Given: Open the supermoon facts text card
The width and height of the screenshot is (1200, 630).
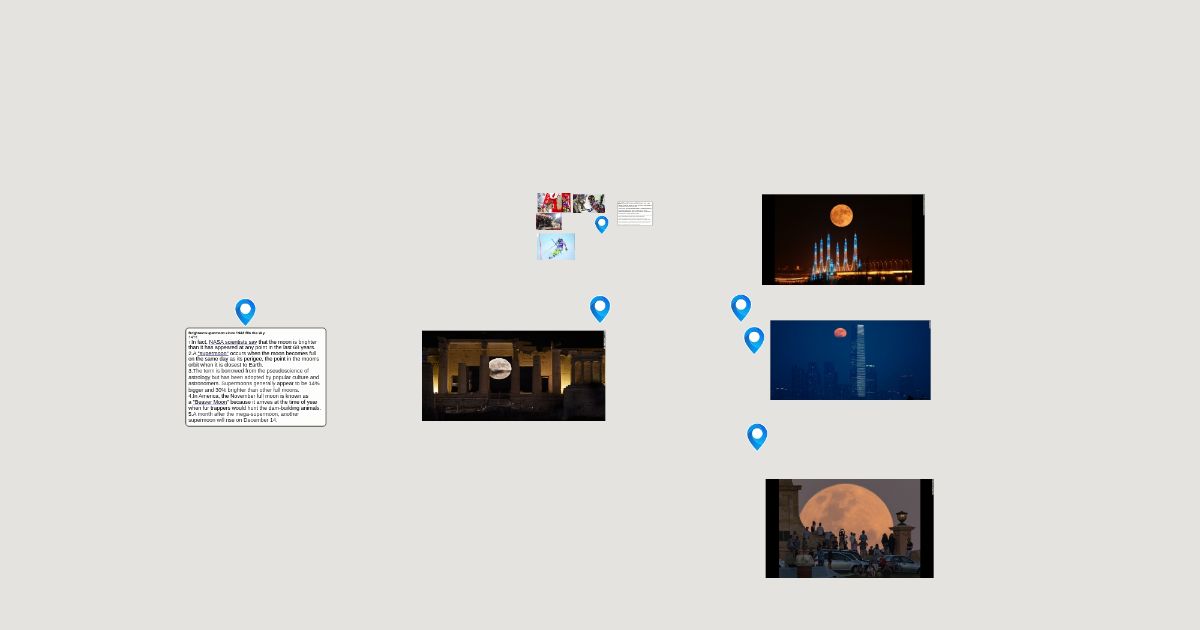Looking at the screenshot, I should coord(256,377).
